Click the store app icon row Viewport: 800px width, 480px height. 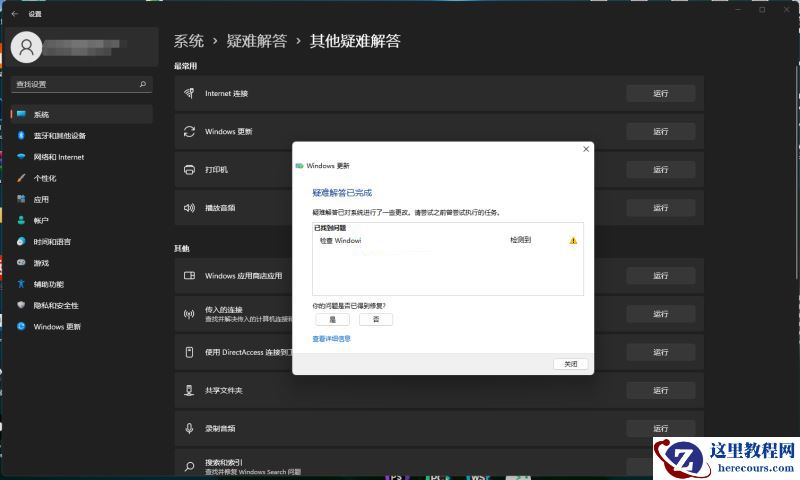189,275
